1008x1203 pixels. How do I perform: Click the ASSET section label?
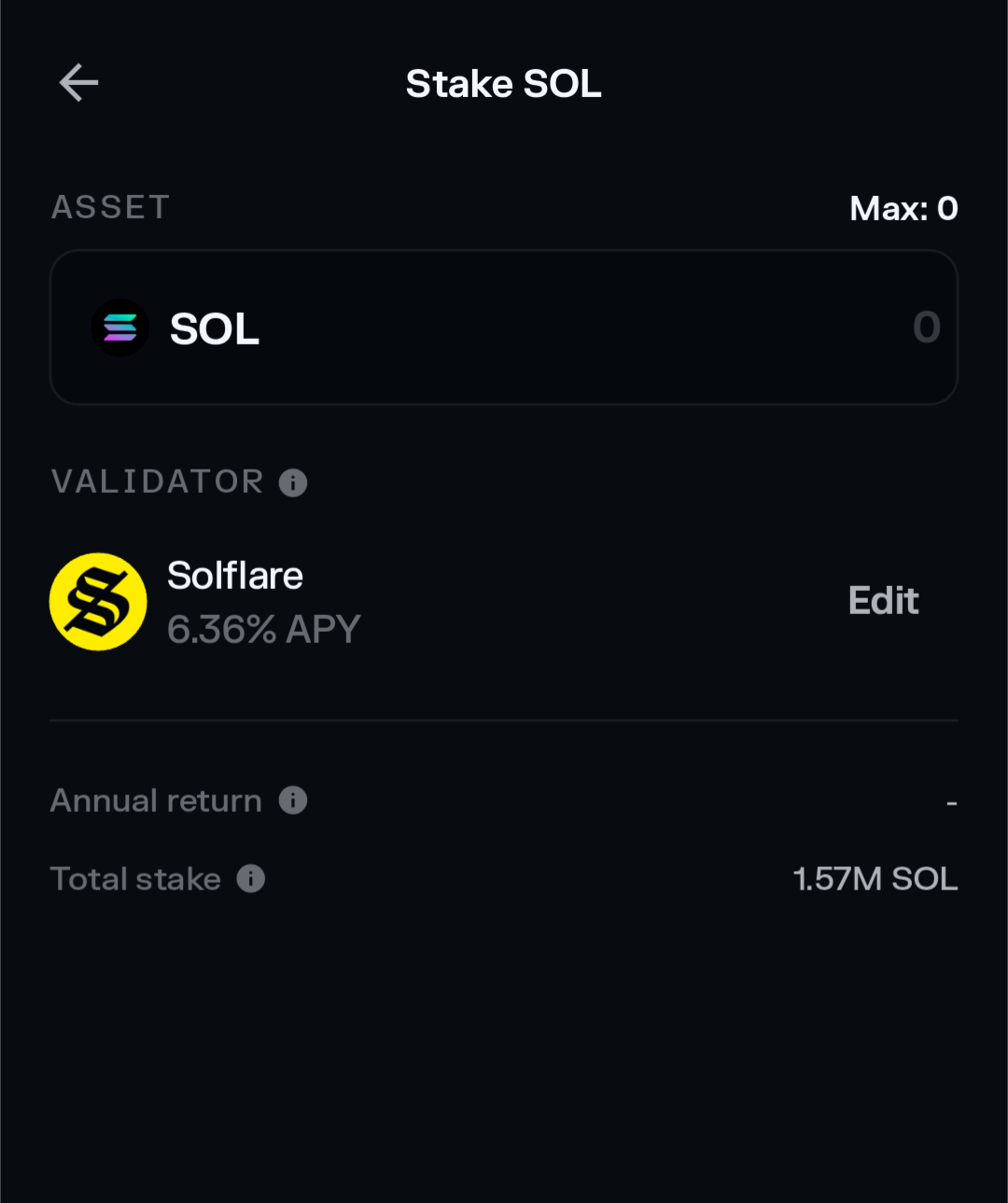[x=110, y=207]
